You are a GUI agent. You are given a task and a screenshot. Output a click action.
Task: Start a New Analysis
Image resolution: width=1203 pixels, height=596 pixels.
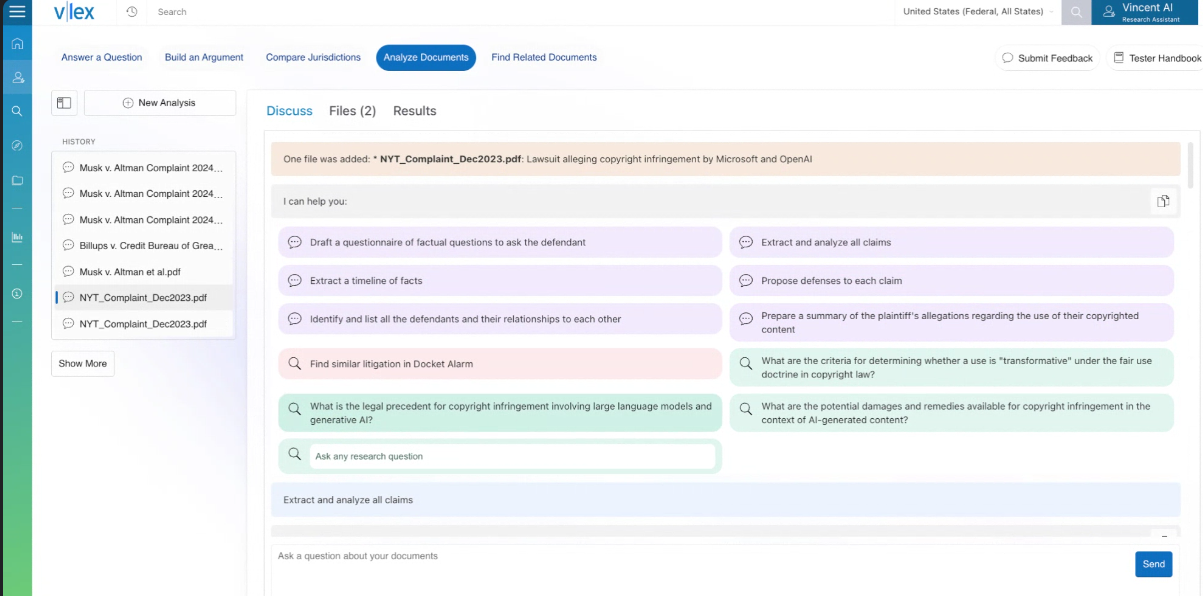click(160, 103)
